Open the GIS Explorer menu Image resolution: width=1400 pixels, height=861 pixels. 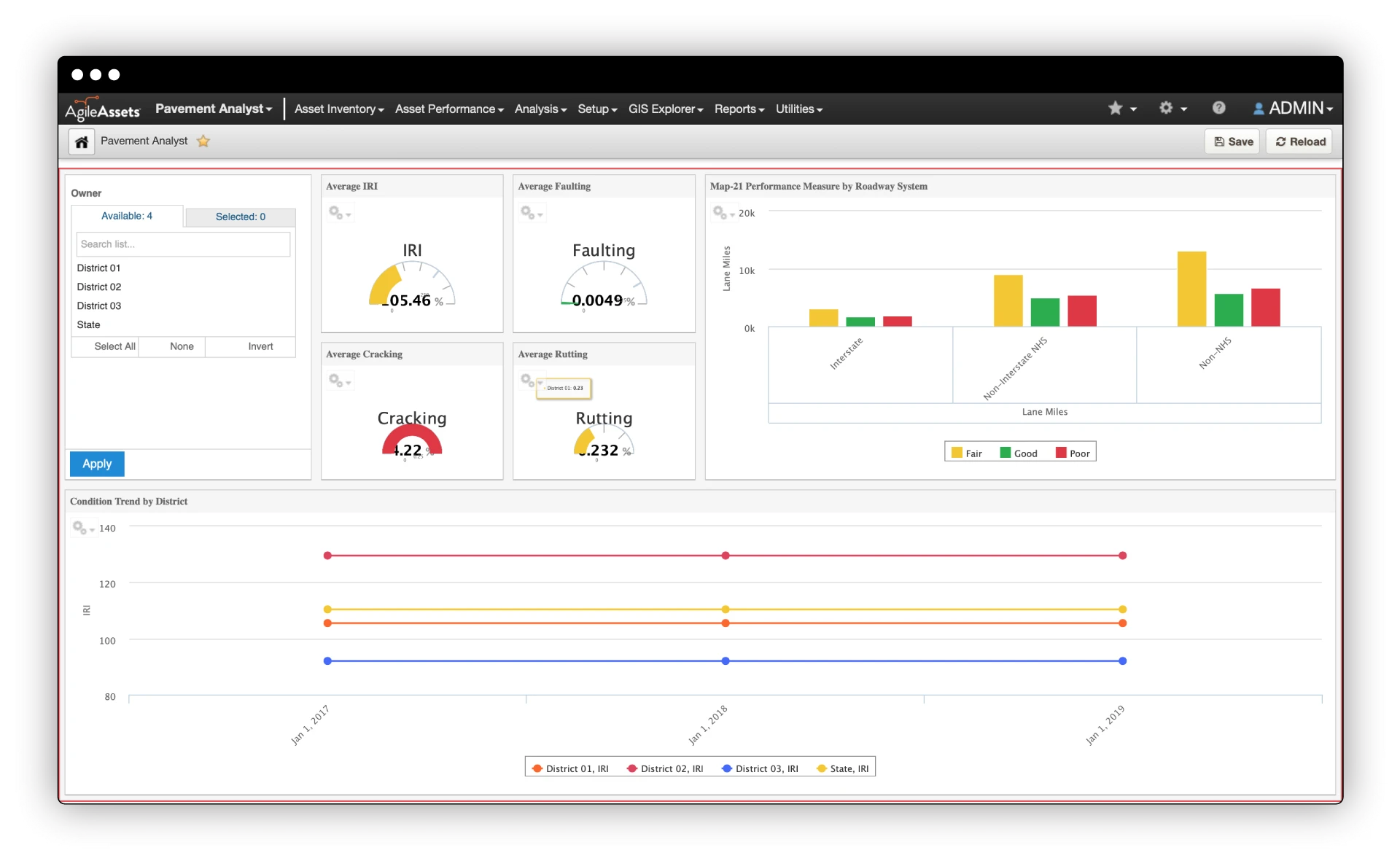click(666, 109)
